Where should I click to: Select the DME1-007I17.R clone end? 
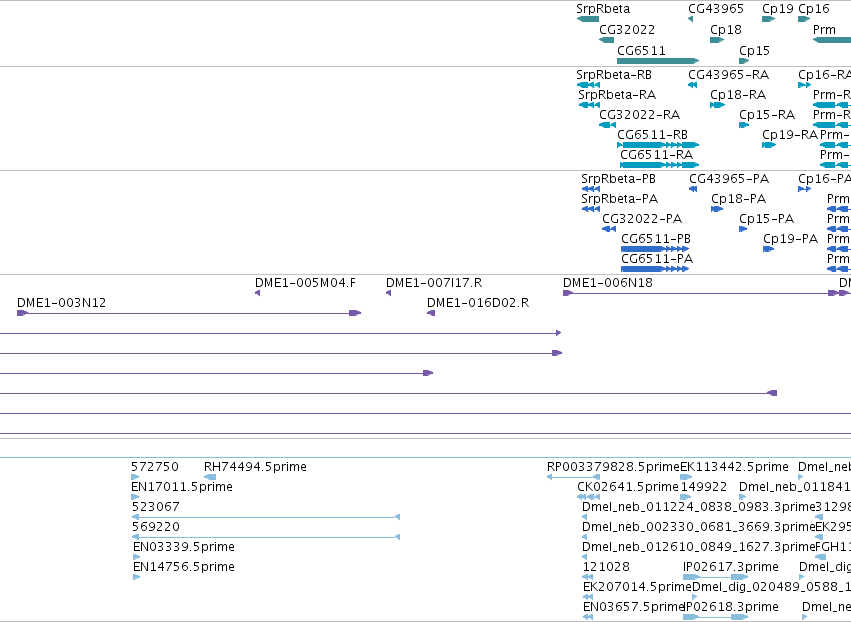click(388, 293)
